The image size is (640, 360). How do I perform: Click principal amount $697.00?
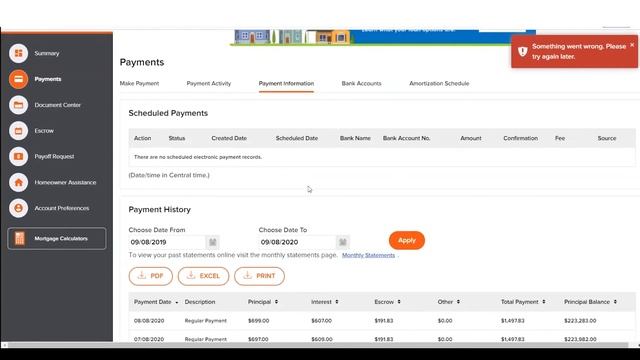pos(258,339)
